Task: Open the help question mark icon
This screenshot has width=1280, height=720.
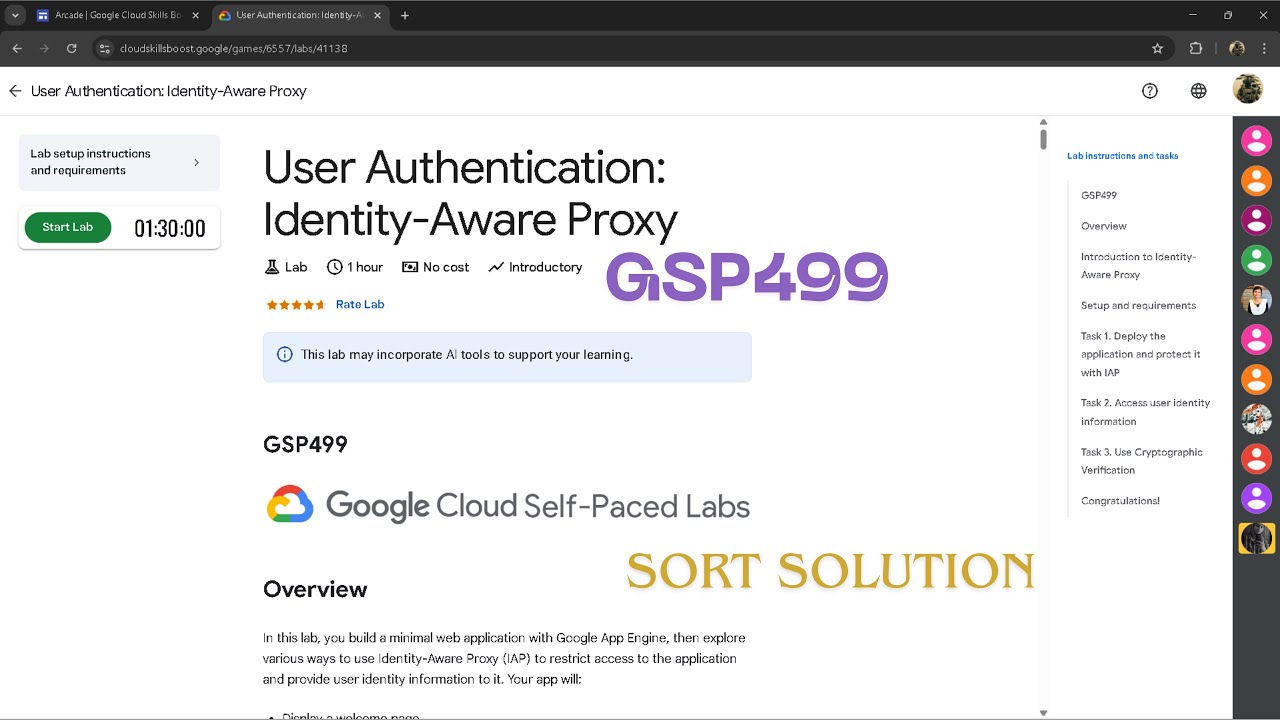Action: click(x=1150, y=91)
